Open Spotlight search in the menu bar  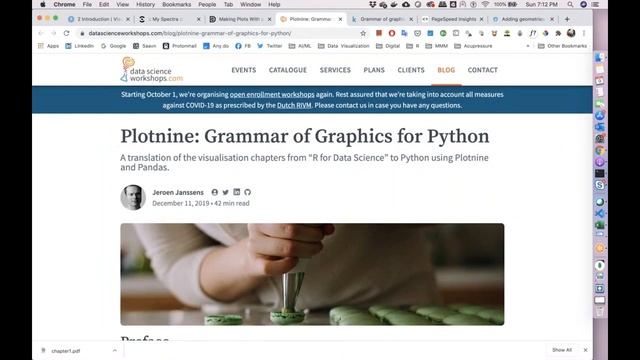(x=570, y=4)
